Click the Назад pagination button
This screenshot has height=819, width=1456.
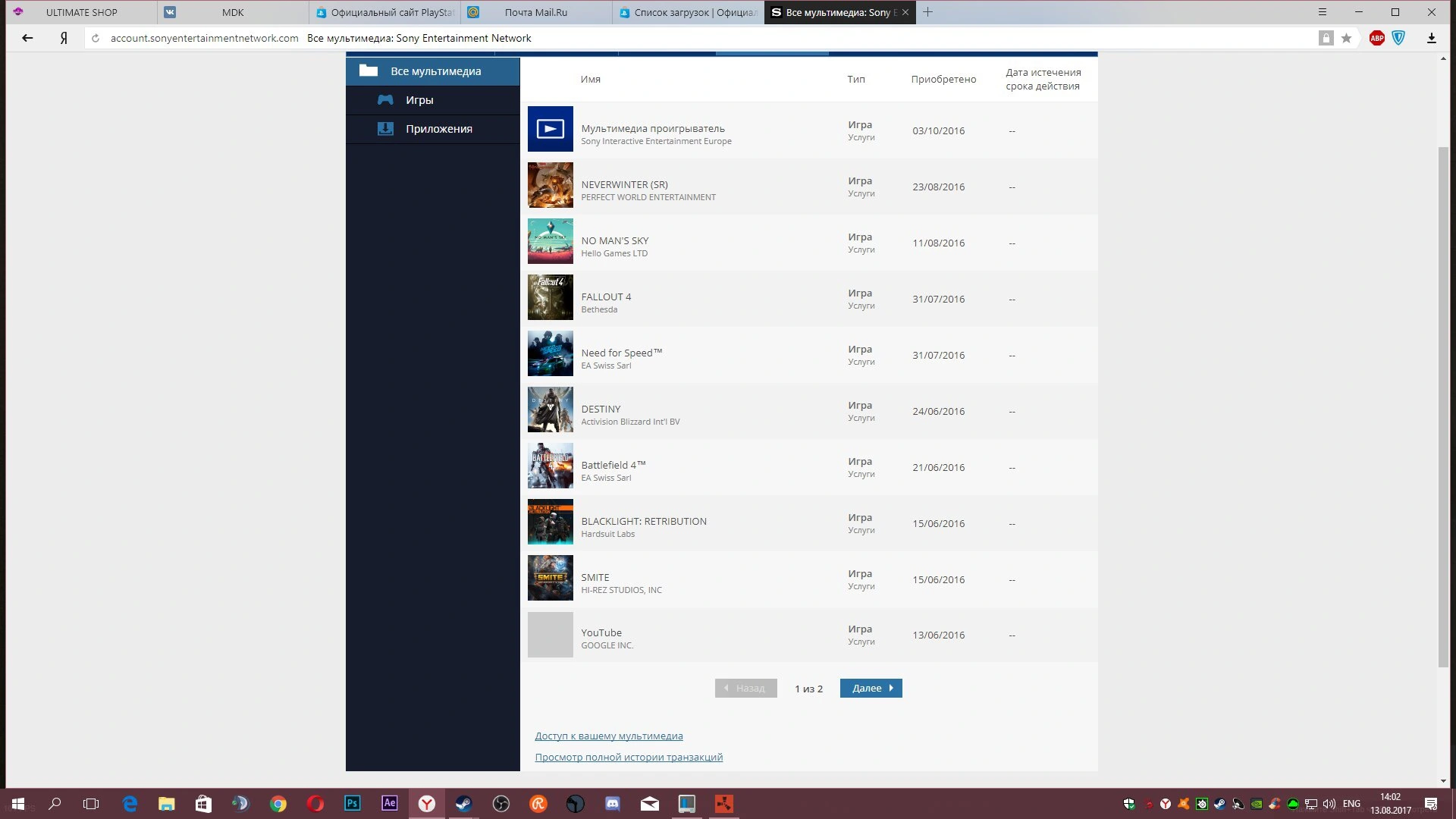[746, 688]
